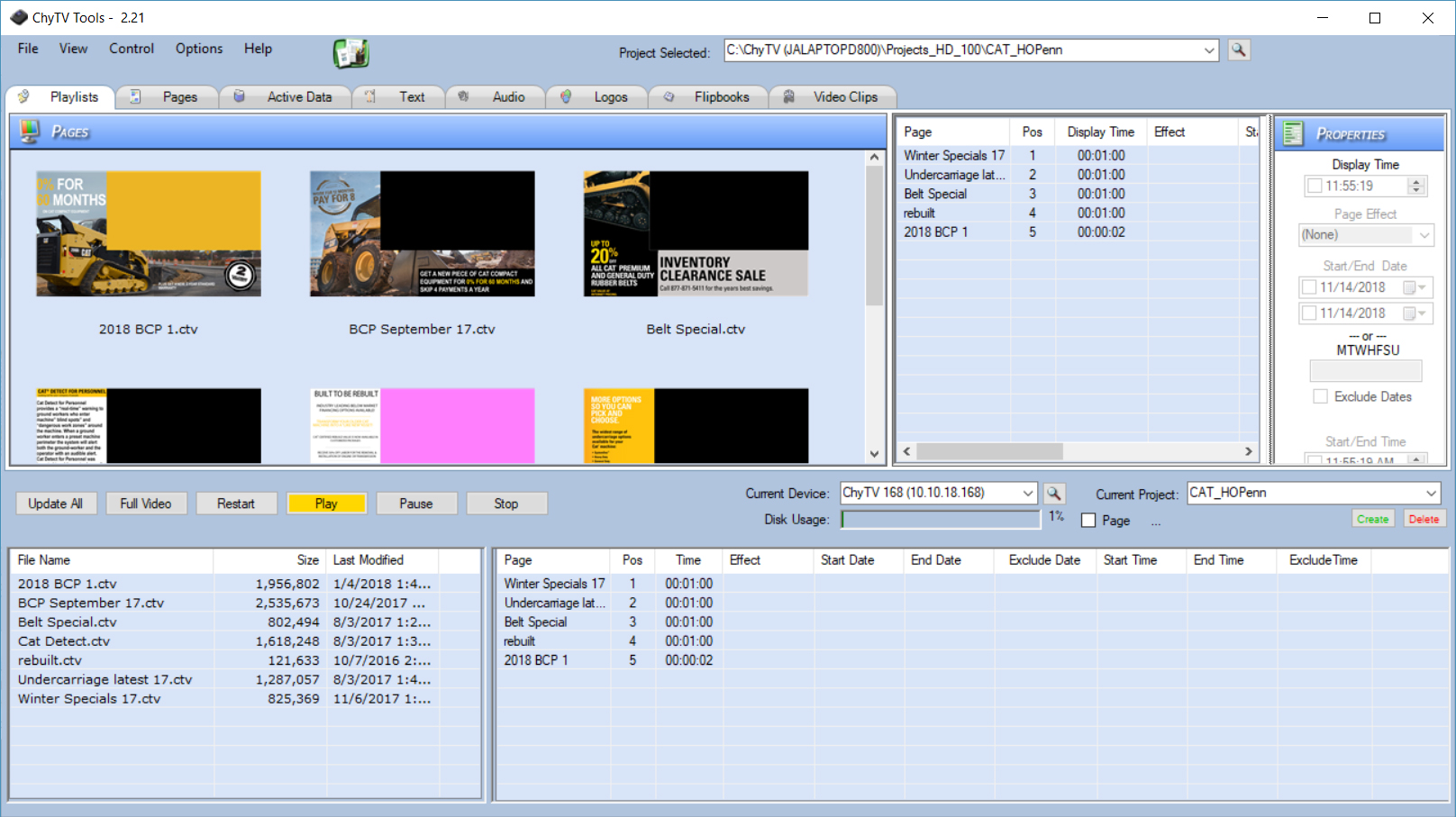1456x817 pixels.
Task: Click the yellow Play button
Action: click(x=326, y=504)
